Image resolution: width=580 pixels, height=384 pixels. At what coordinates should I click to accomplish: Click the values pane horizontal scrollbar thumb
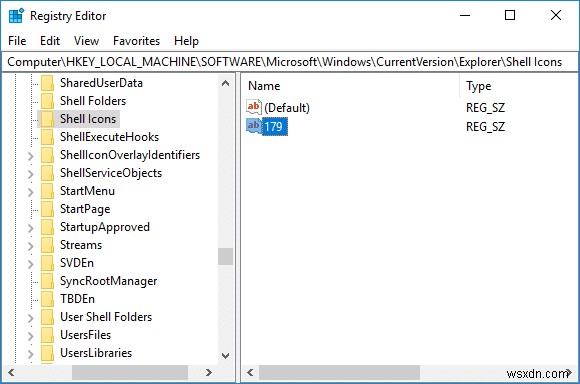pyautogui.click(x=339, y=372)
